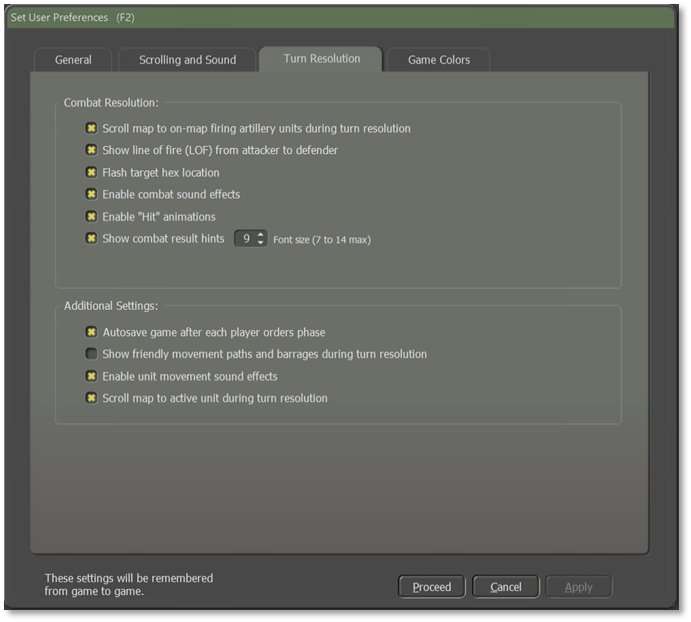The image size is (691, 622).
Task: Increase combat hint font size with up arrow
Action: pyautogui.click(x=261, y=235)
